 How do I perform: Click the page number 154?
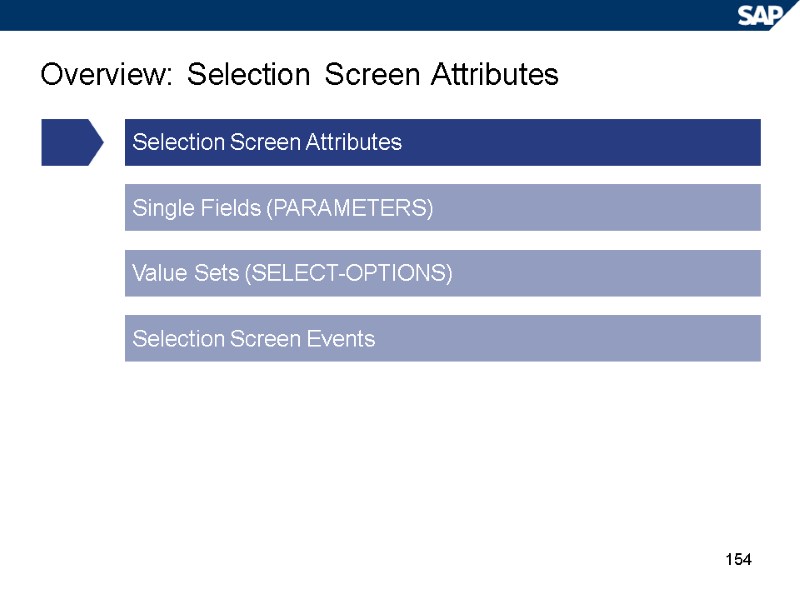coord(737,559)
